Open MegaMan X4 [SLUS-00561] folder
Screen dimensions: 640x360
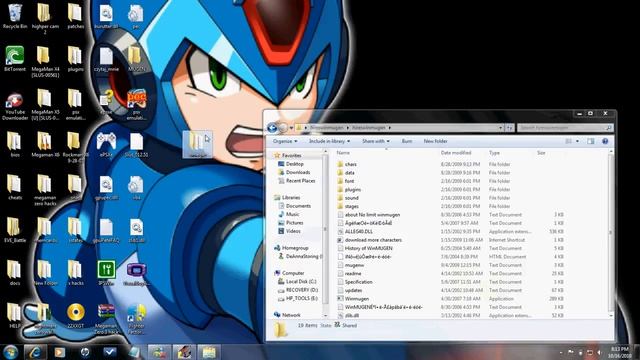(45, 62)
